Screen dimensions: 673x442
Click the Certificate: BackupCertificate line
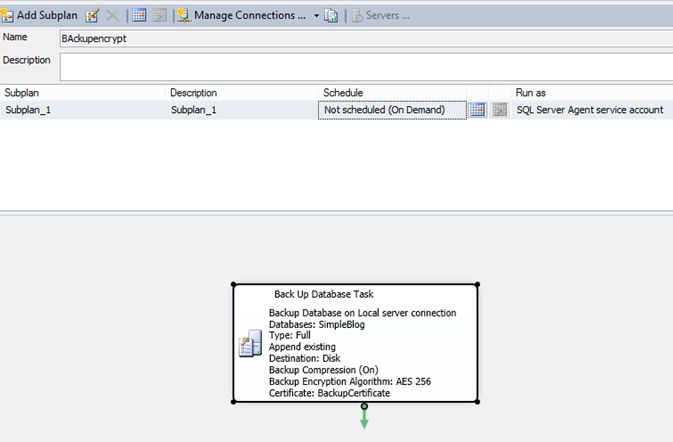pos(330,393)
